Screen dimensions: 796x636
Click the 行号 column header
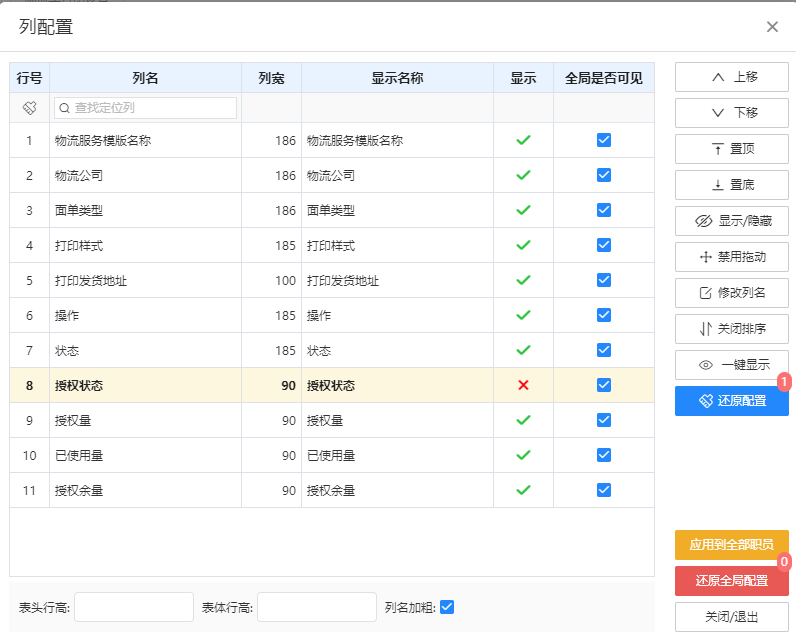pos(29,78)
